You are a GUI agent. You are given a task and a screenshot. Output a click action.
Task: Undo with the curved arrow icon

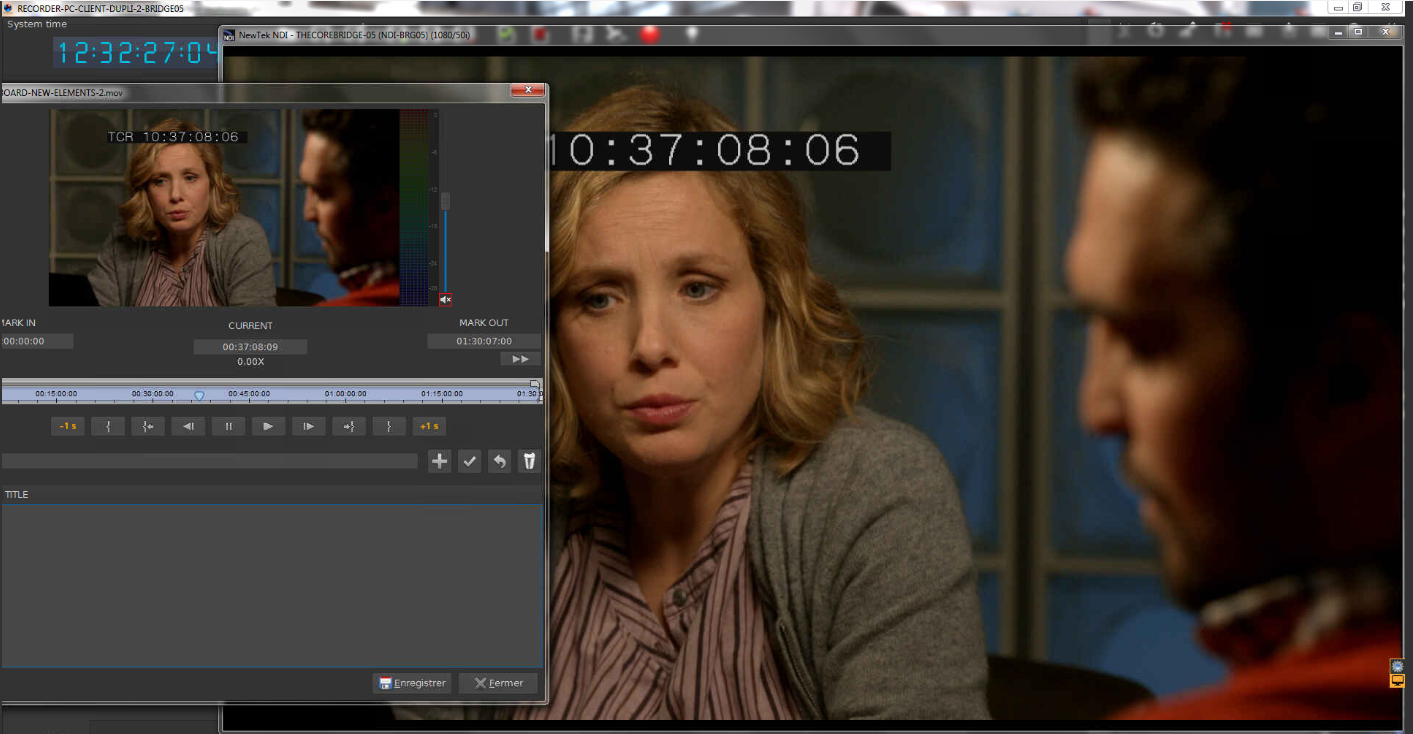tap(499, 461)
